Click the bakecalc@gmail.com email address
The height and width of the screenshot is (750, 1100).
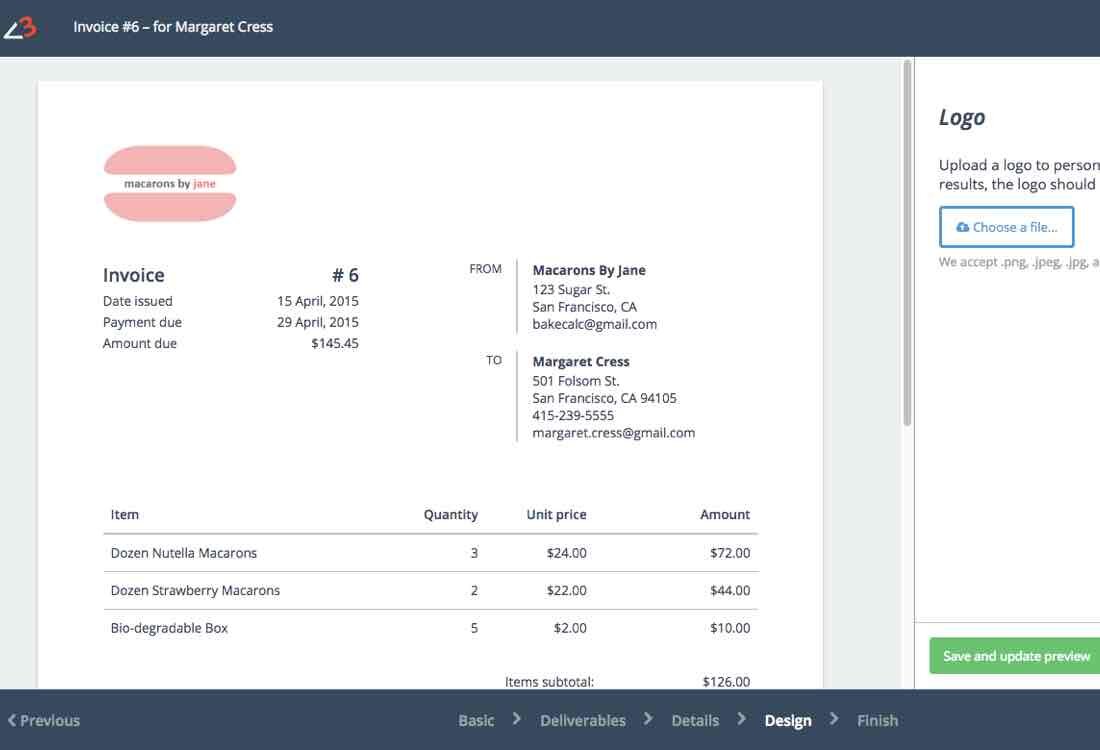[594, 324]
